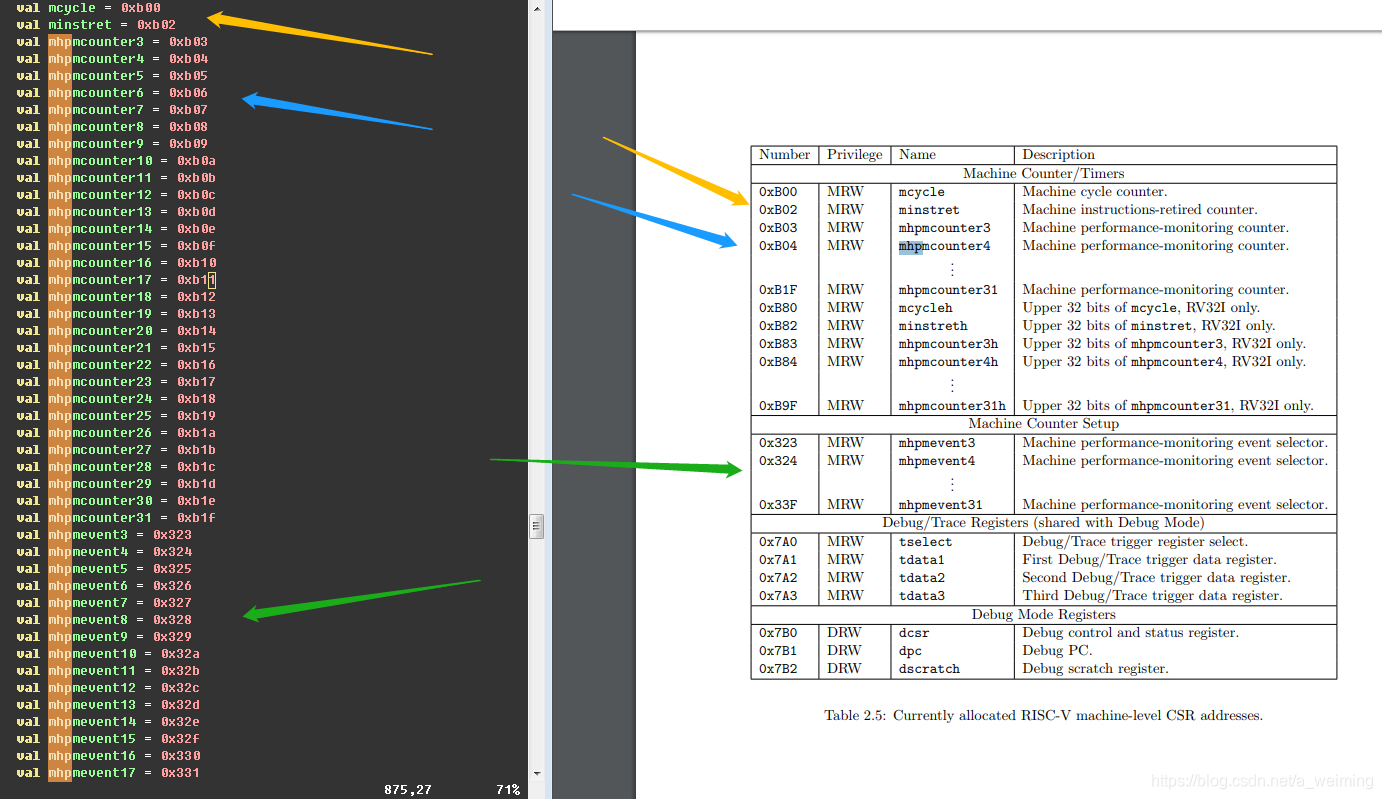Click the 'Name' column header in the PDF table
Viewport: 1382px width, 799px height.
[917, 155]
